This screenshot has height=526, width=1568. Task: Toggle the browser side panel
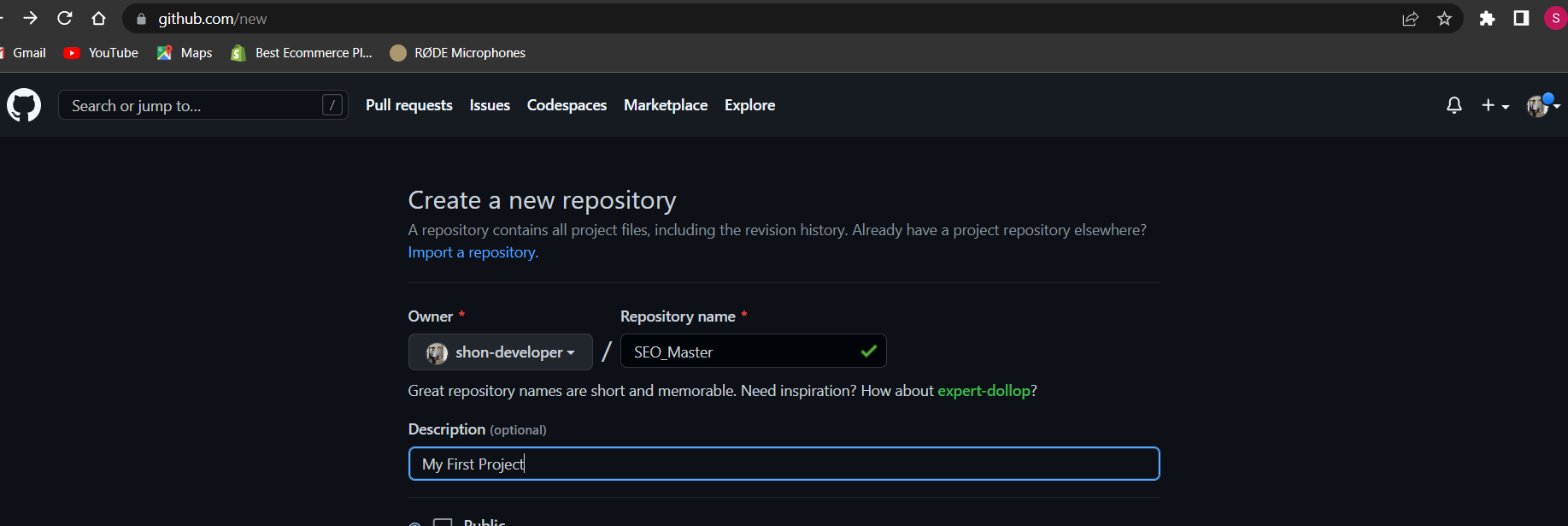pos(1521,18)
